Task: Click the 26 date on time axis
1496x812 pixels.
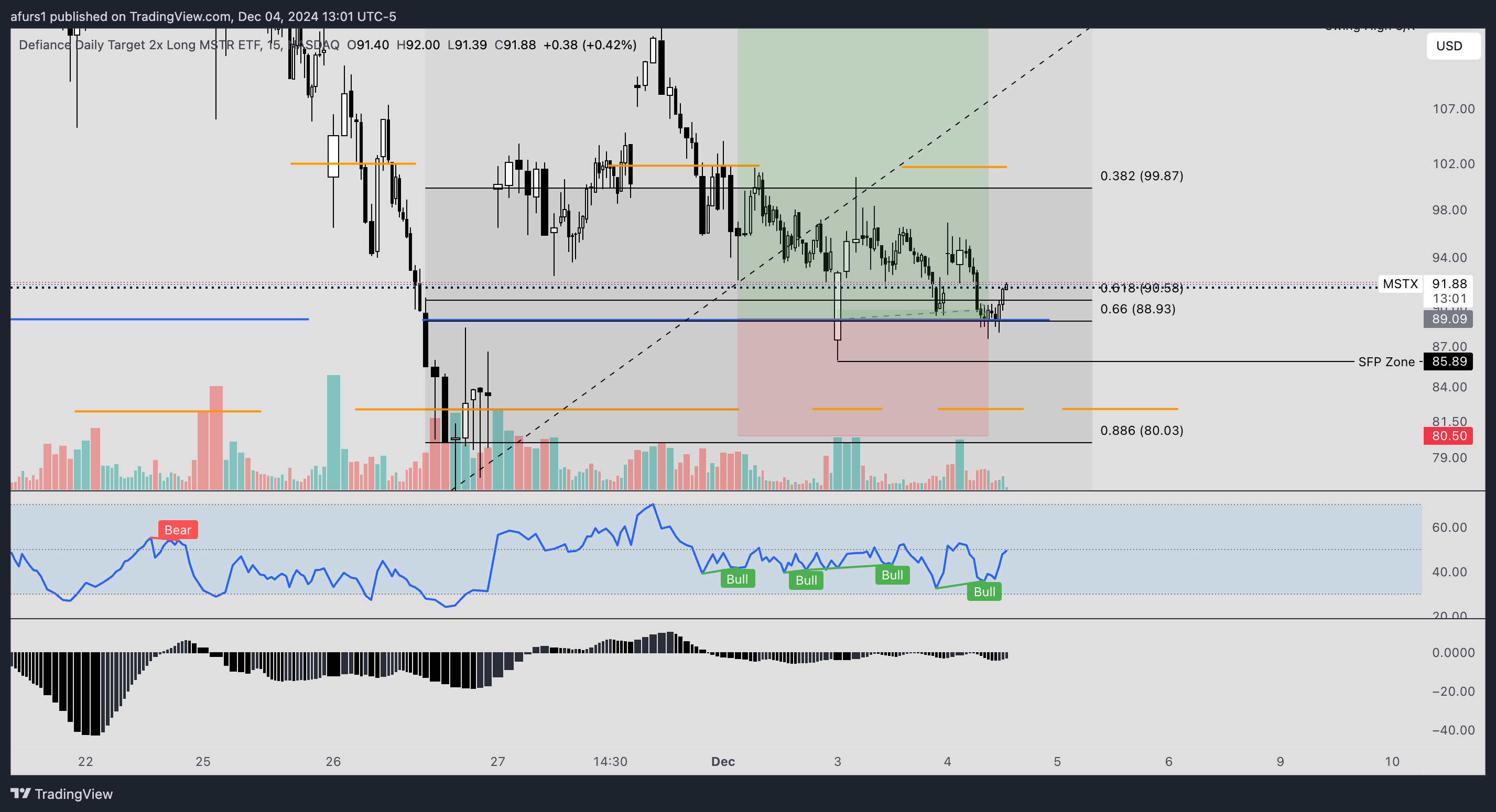Action: [333, 762]
